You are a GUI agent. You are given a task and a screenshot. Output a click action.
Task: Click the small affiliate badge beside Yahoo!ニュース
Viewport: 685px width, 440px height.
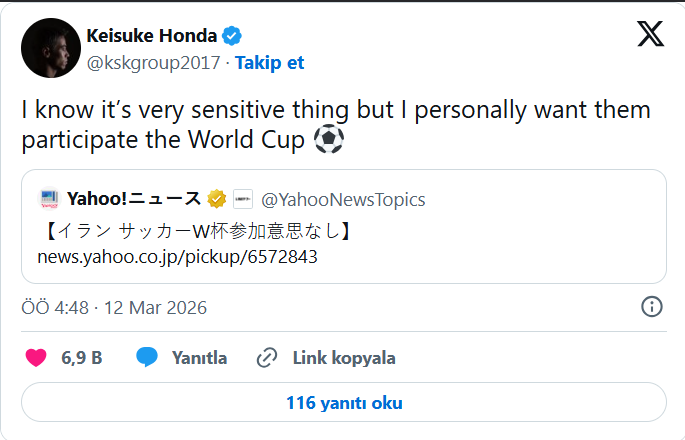(x=243, y=198)
